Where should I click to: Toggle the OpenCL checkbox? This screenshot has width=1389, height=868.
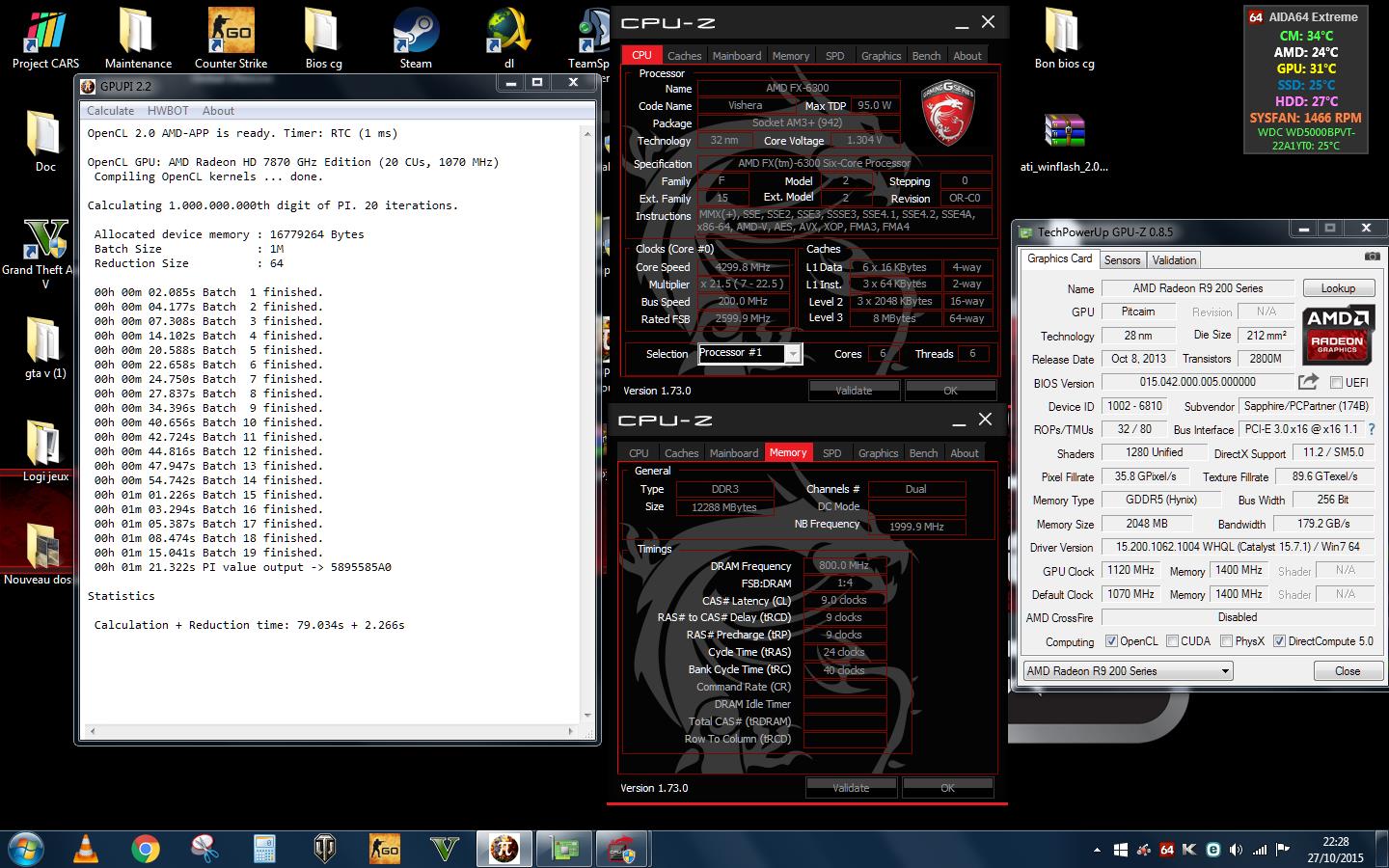(1111, 640)
